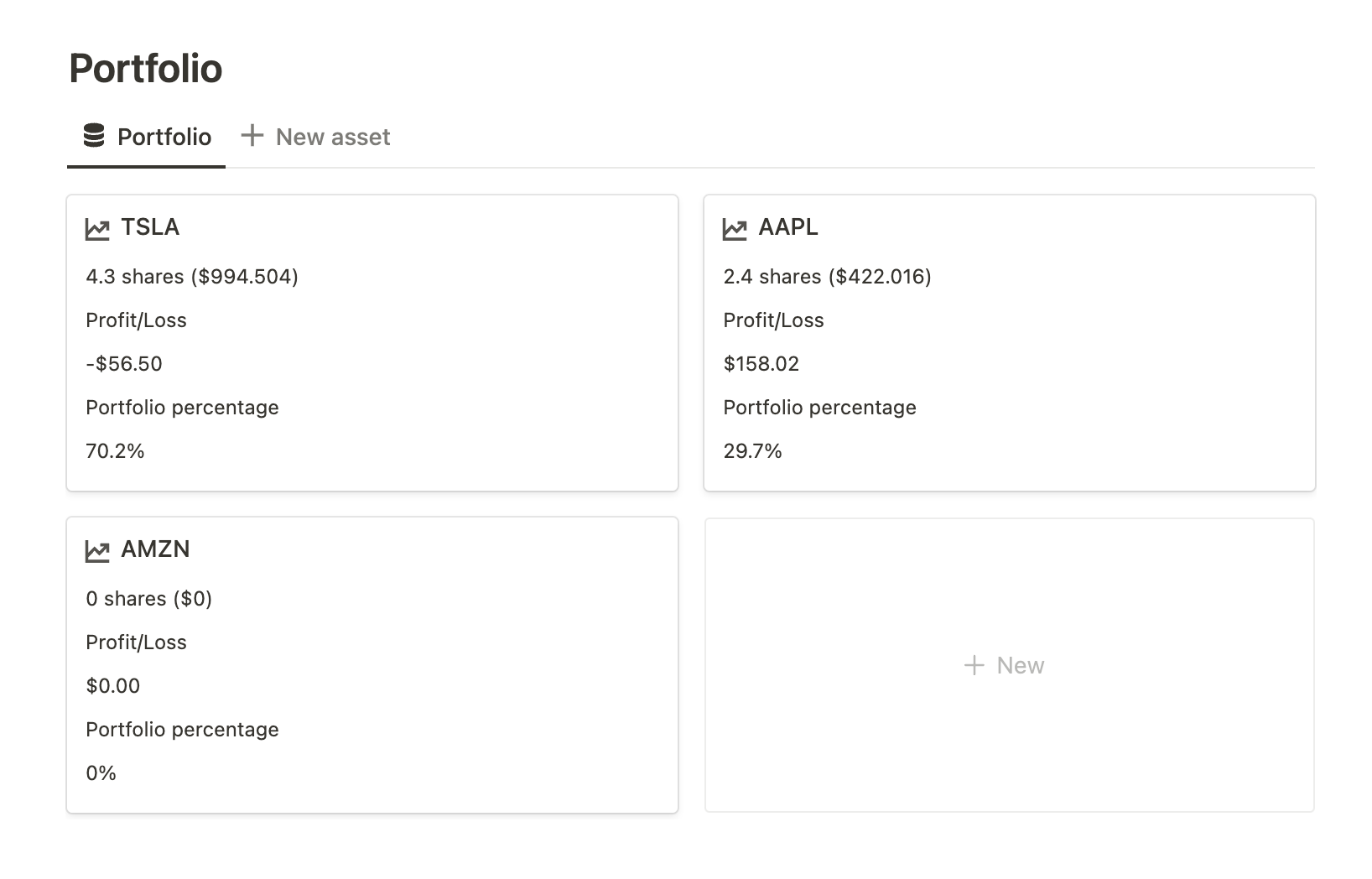
Task: Click the plus icon beside New asset
Action: click(252, 136)
